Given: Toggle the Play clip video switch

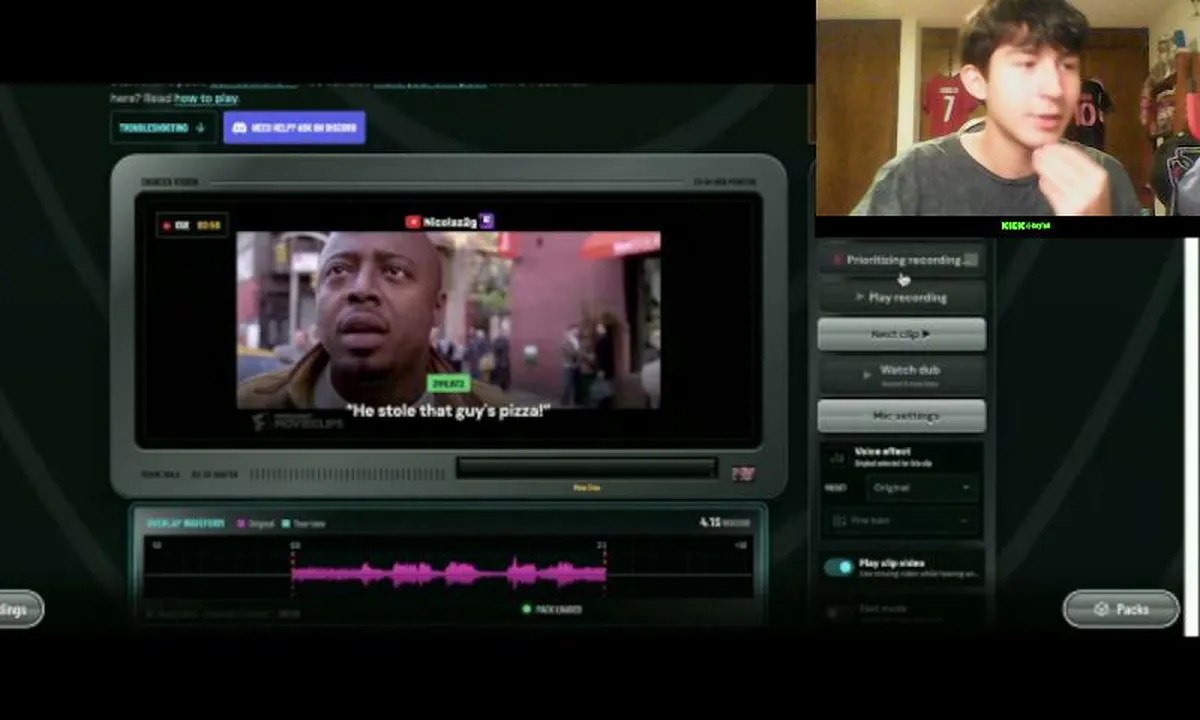Looking at the screenshot, I should pyautogui.click(x=839, y=567).
